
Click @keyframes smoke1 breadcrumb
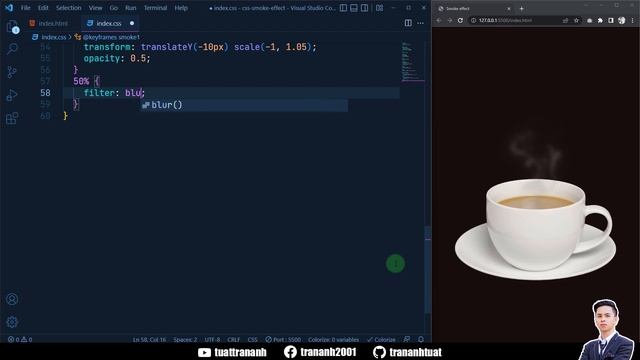point(107,37)
